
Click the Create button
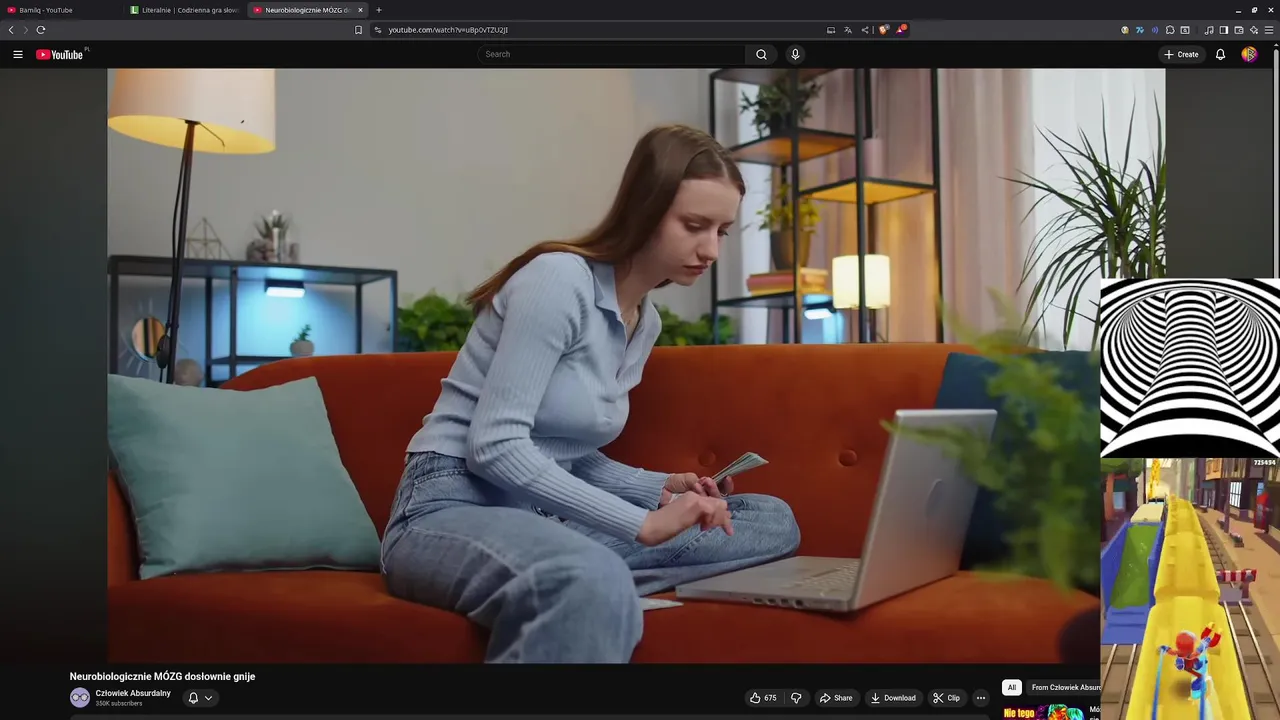click(1181, 54)
